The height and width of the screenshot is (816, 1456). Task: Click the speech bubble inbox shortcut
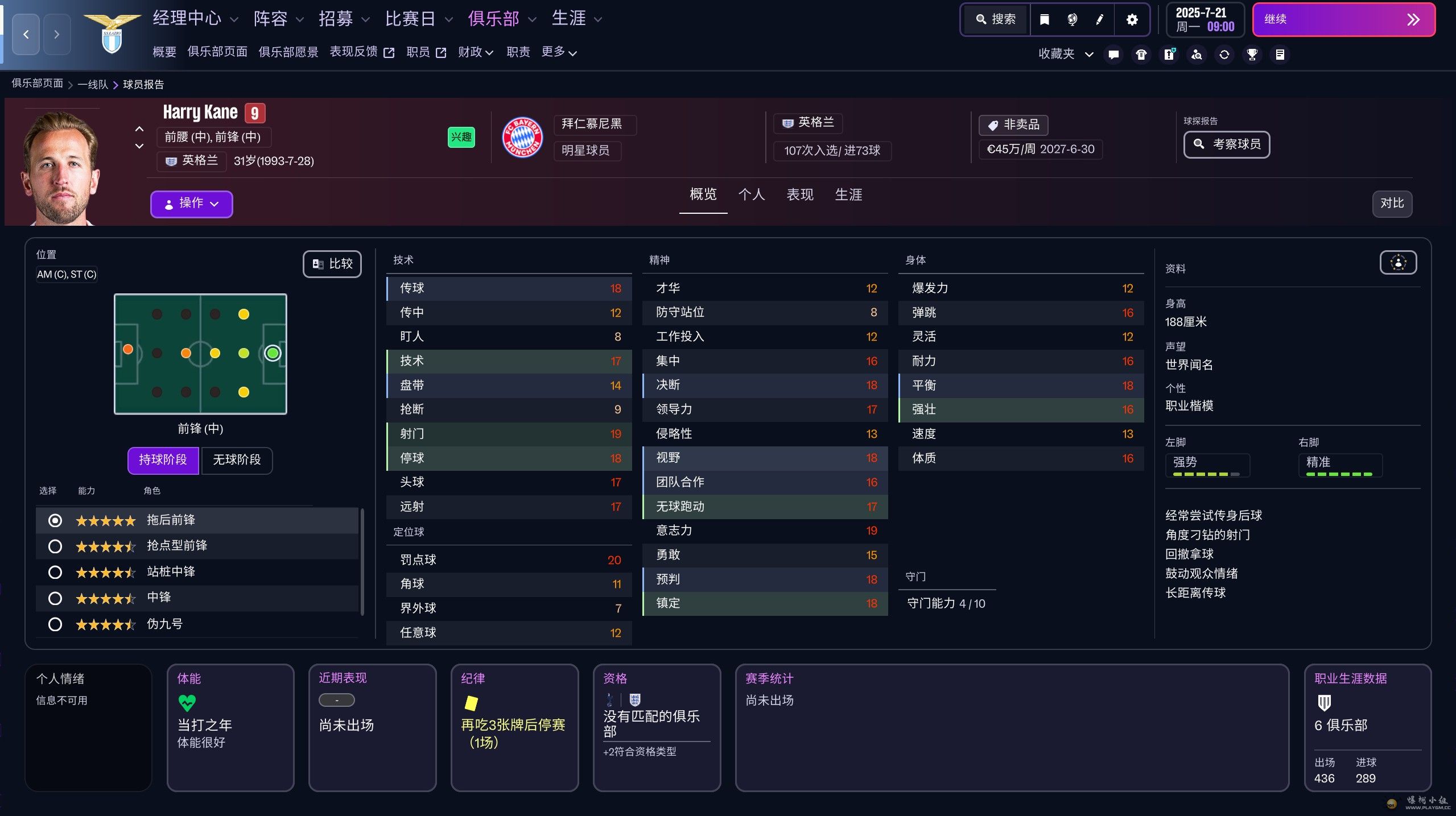1113,55
